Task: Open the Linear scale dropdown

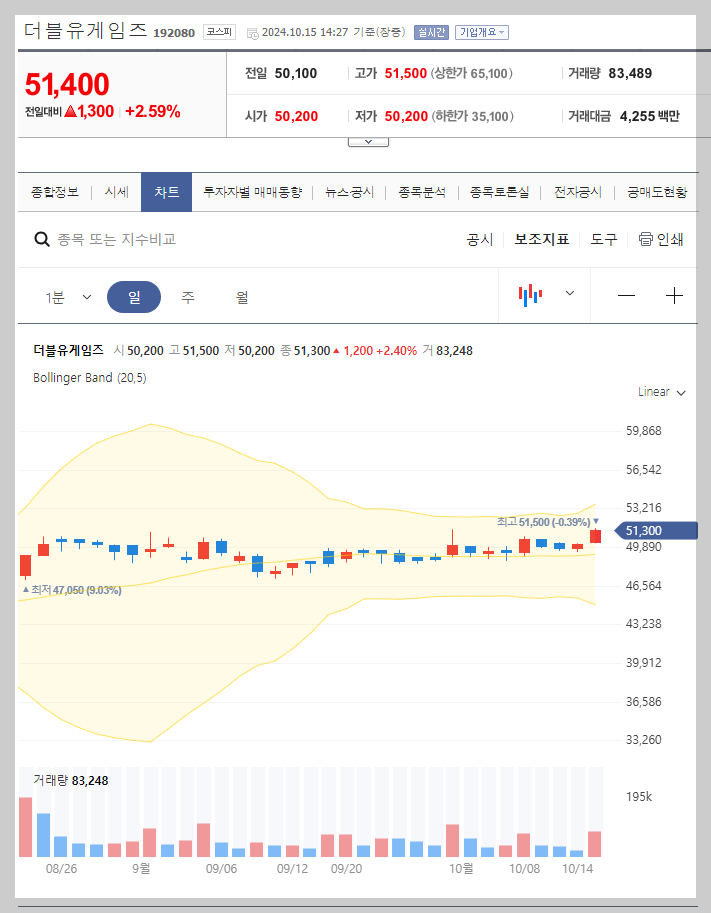Action: tap(660, 392)
